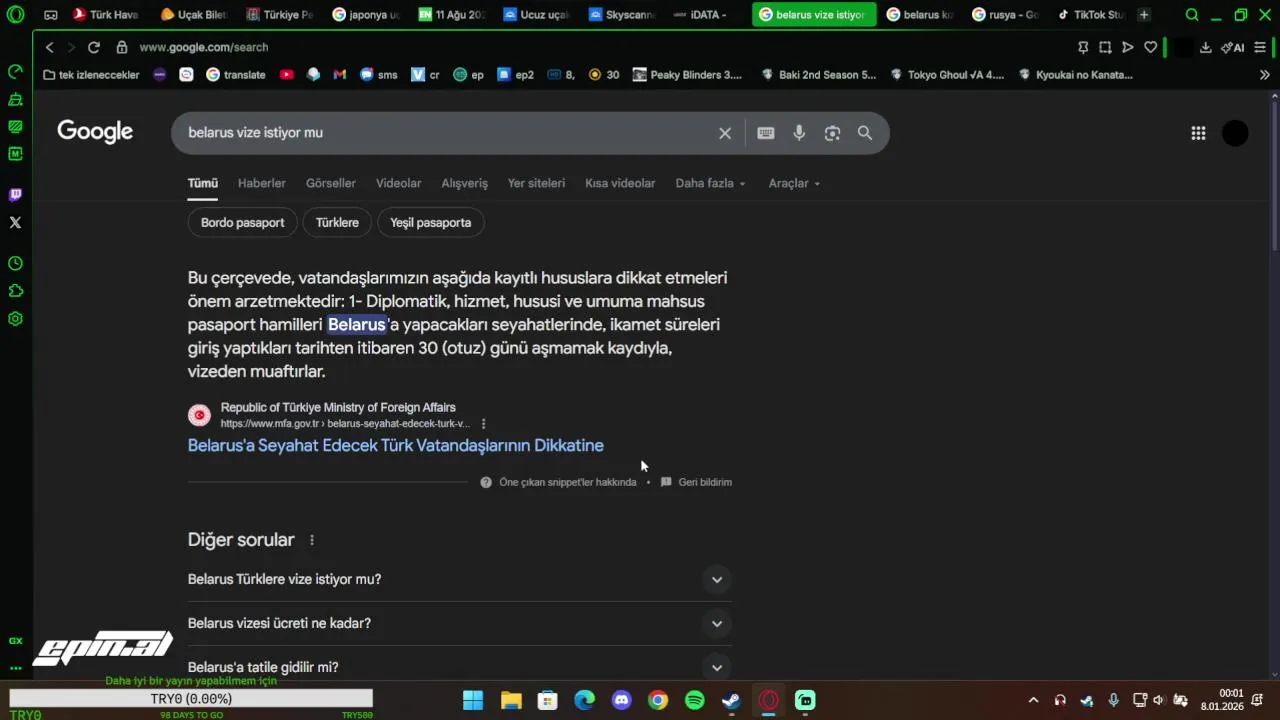This screenshot has width=1280, height=720.
Task: Expand 'Belarus'a tatile gidilir mi?' question
Action: pos(460,667)
